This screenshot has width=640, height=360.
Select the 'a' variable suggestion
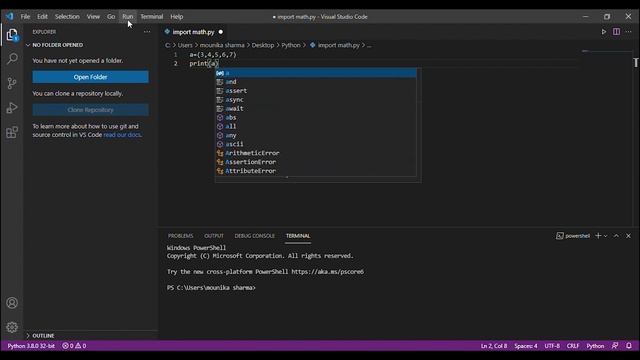pyautogui.click(x=316, y=73)
